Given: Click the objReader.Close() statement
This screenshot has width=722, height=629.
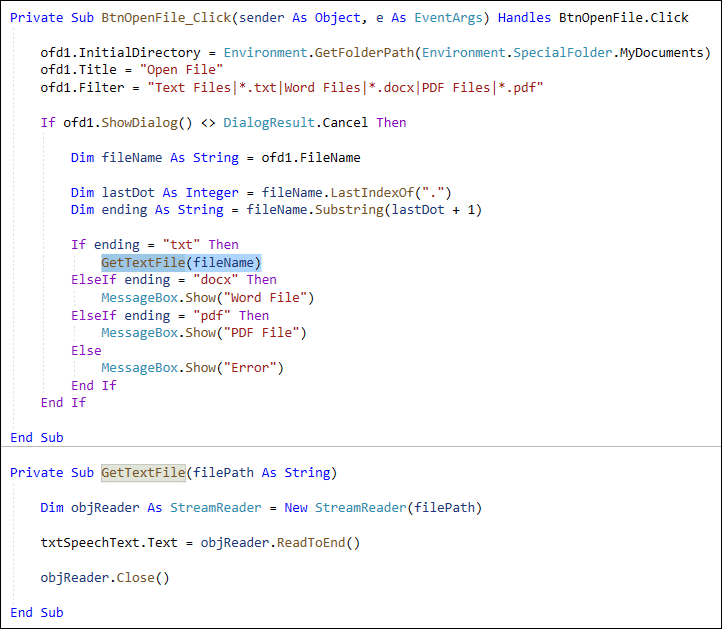Looking at the screenshot, I should (105, 577).
